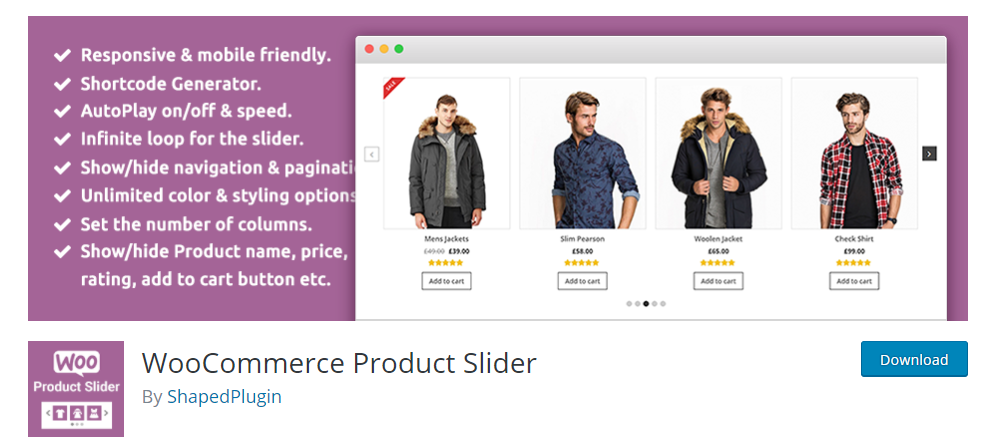This screenshot has height=447, width=998.
Task: Click the checkmark beside Set the number of columns
Action: (x=62, y=224)
